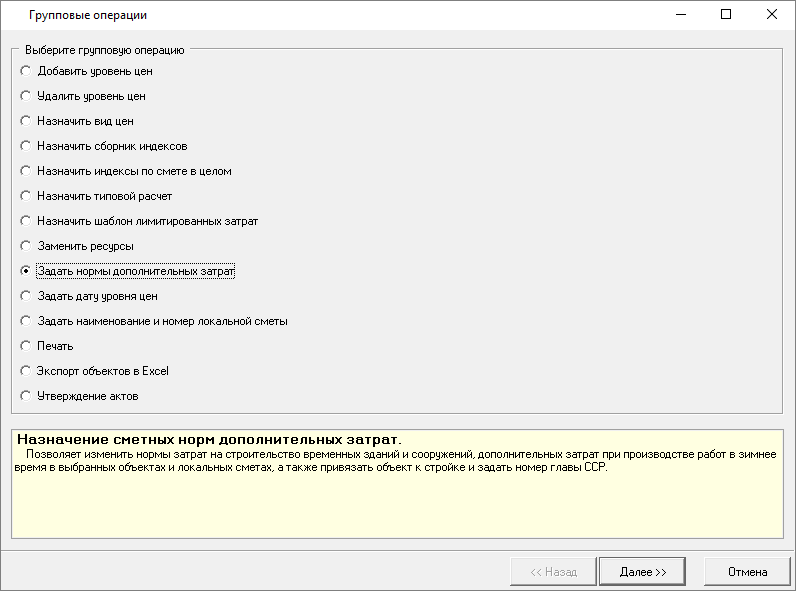Select 'Назначить шаблон лимитированных затрат' option
The image size is (796, 591).
point(26,221)
